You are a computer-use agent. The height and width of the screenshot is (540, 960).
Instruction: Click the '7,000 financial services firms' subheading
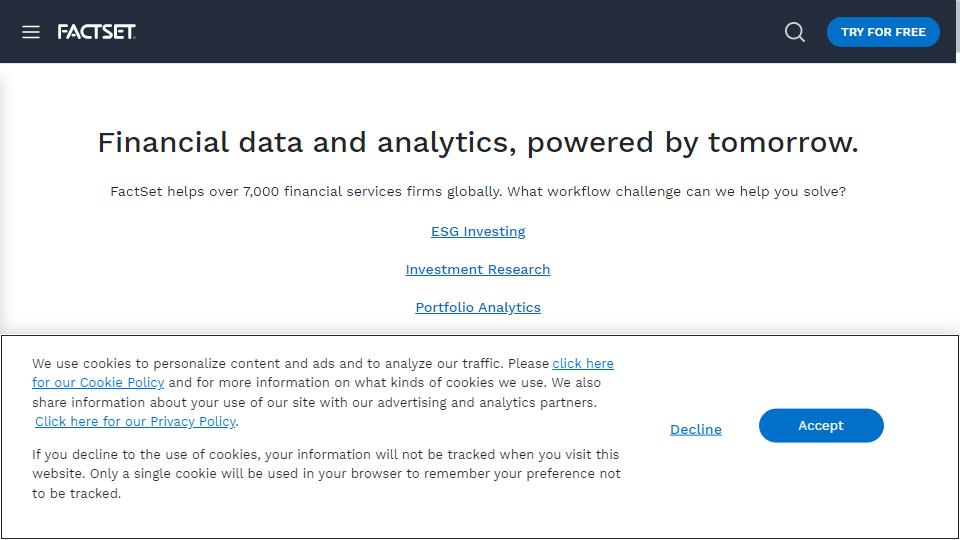coord(320,191)
